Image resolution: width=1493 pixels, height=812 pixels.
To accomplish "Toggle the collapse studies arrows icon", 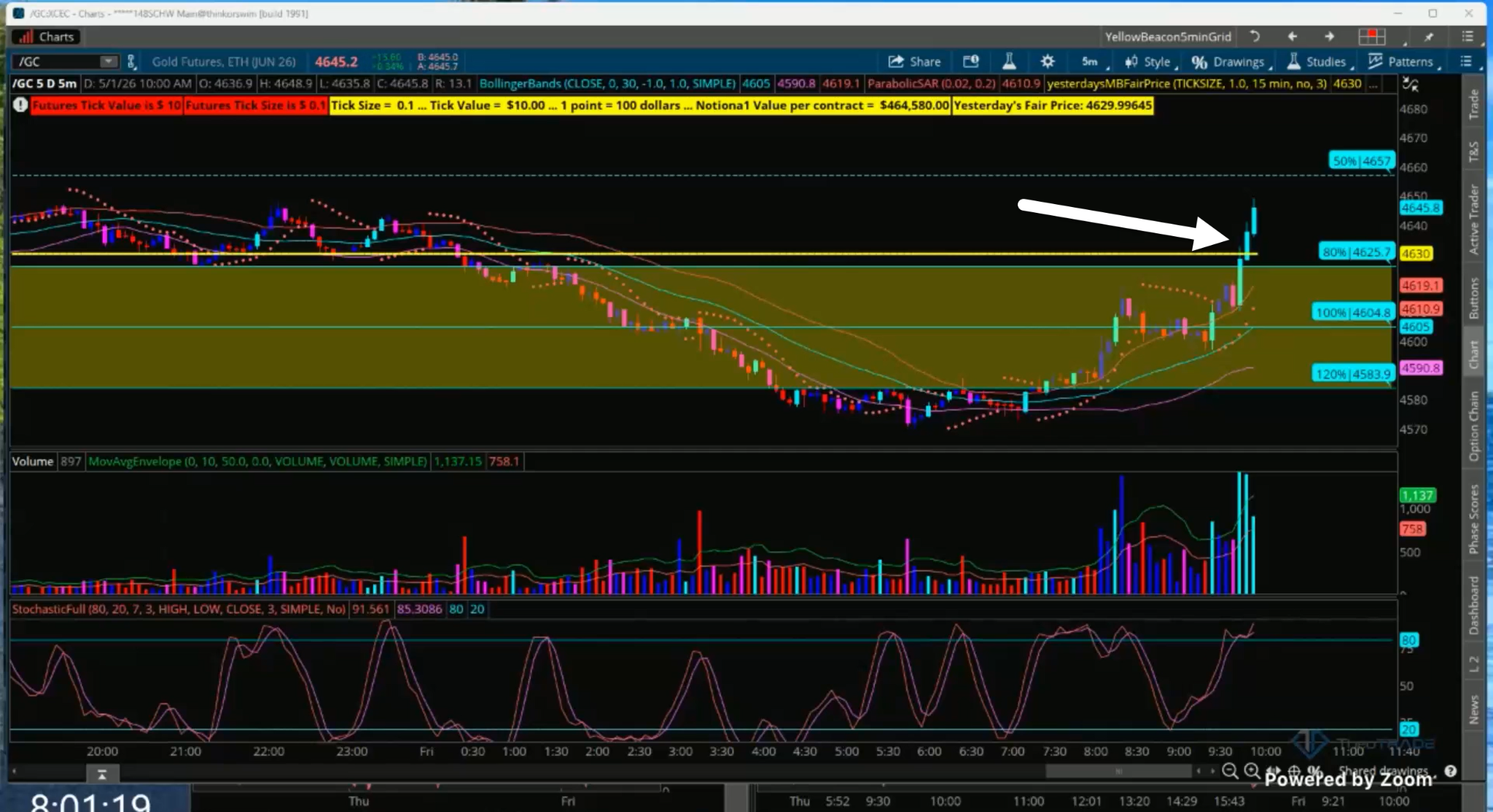I will [1411, 85].
